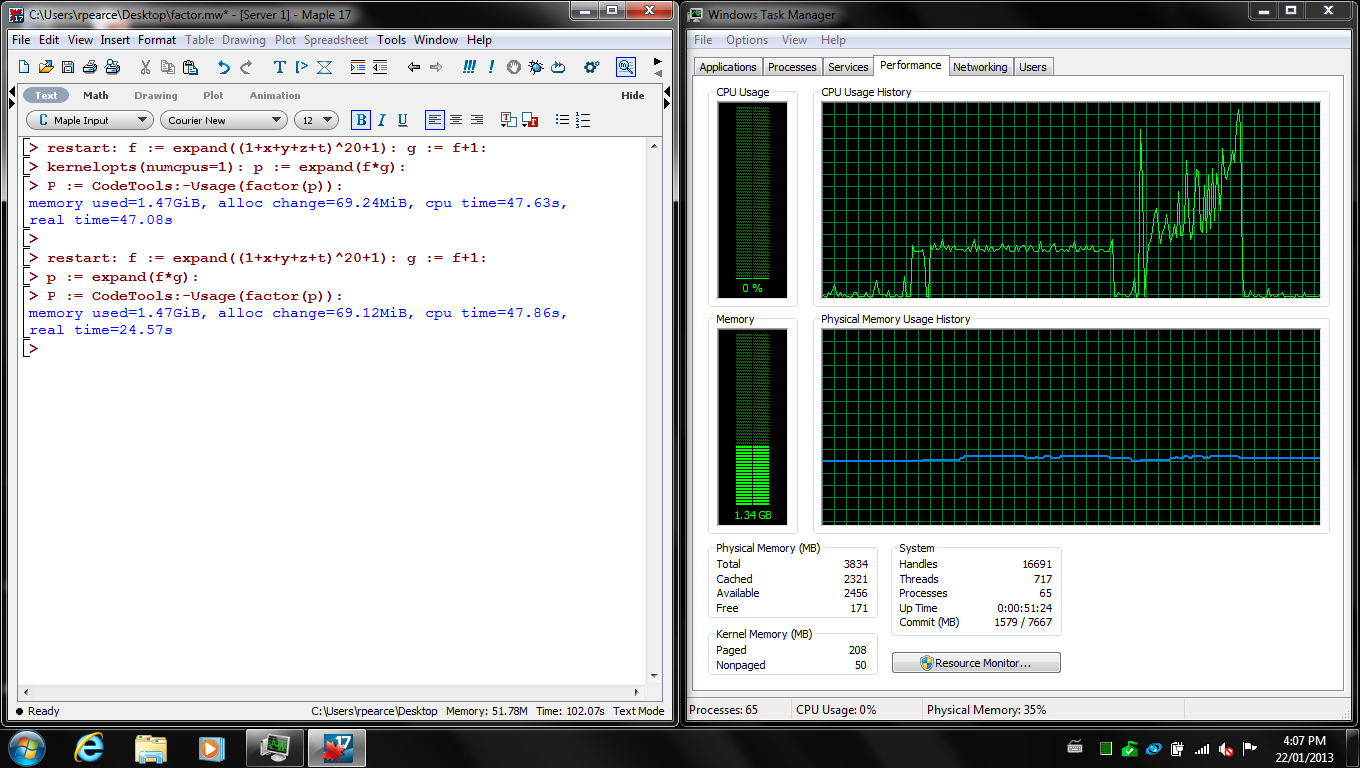
Task: Insert a bulleted list in Maple
Action: tap(563, 120)
